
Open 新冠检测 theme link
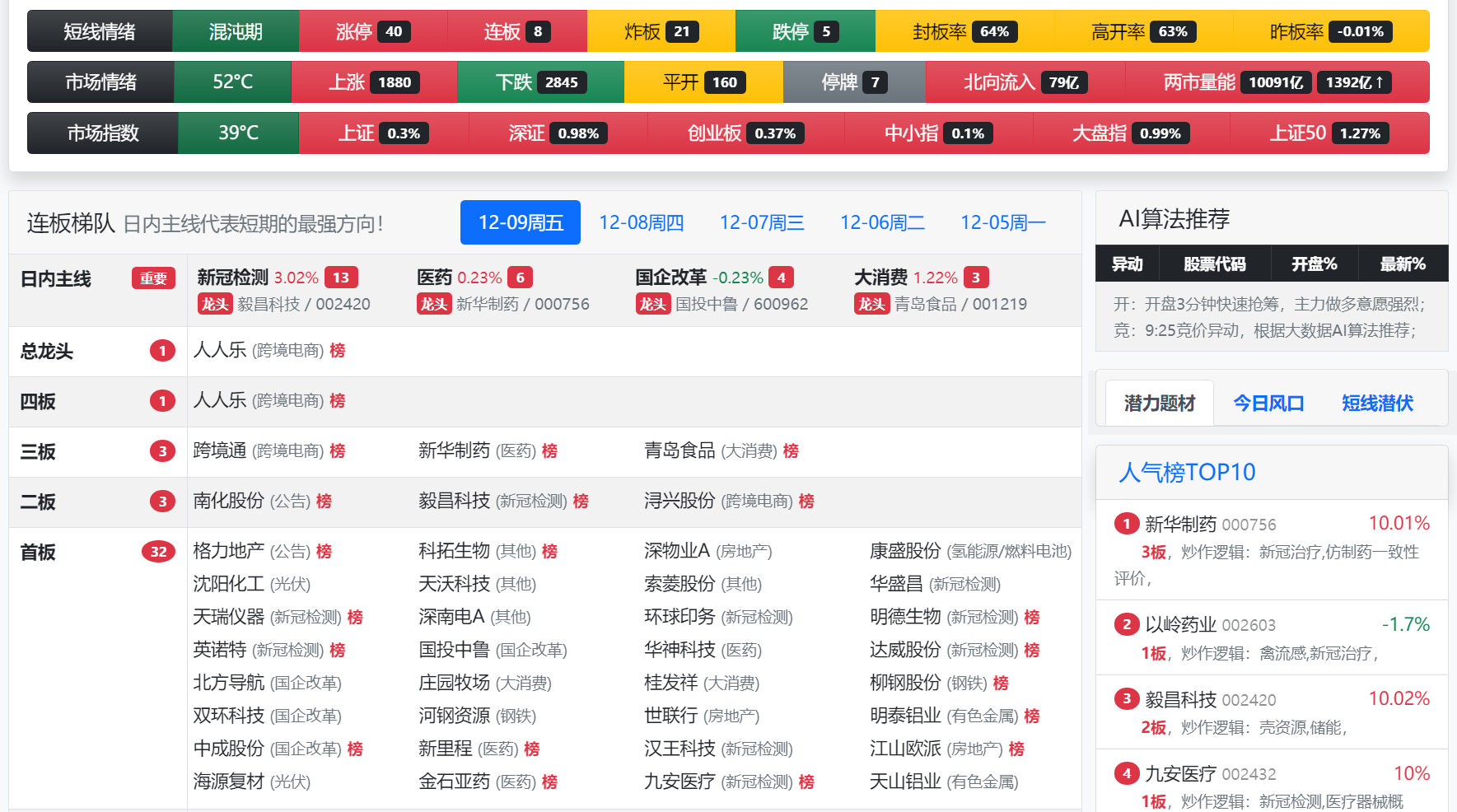tap(233, 278)
